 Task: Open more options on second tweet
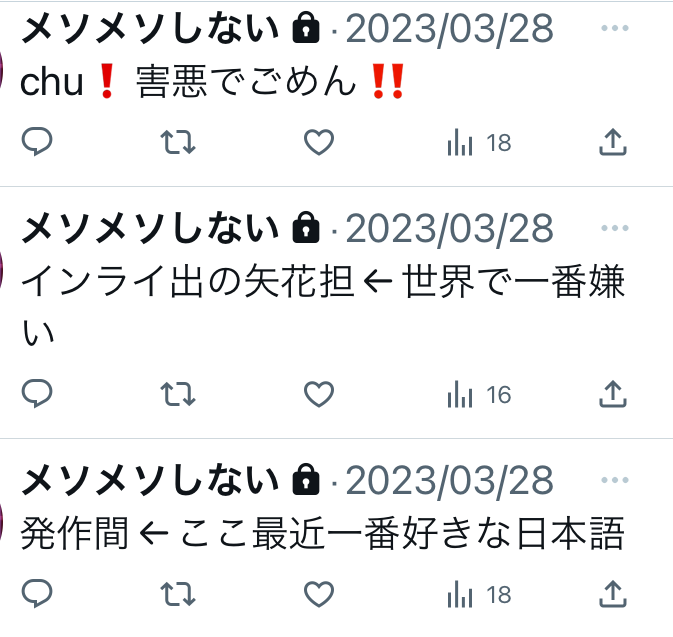[x=615, y=228]
